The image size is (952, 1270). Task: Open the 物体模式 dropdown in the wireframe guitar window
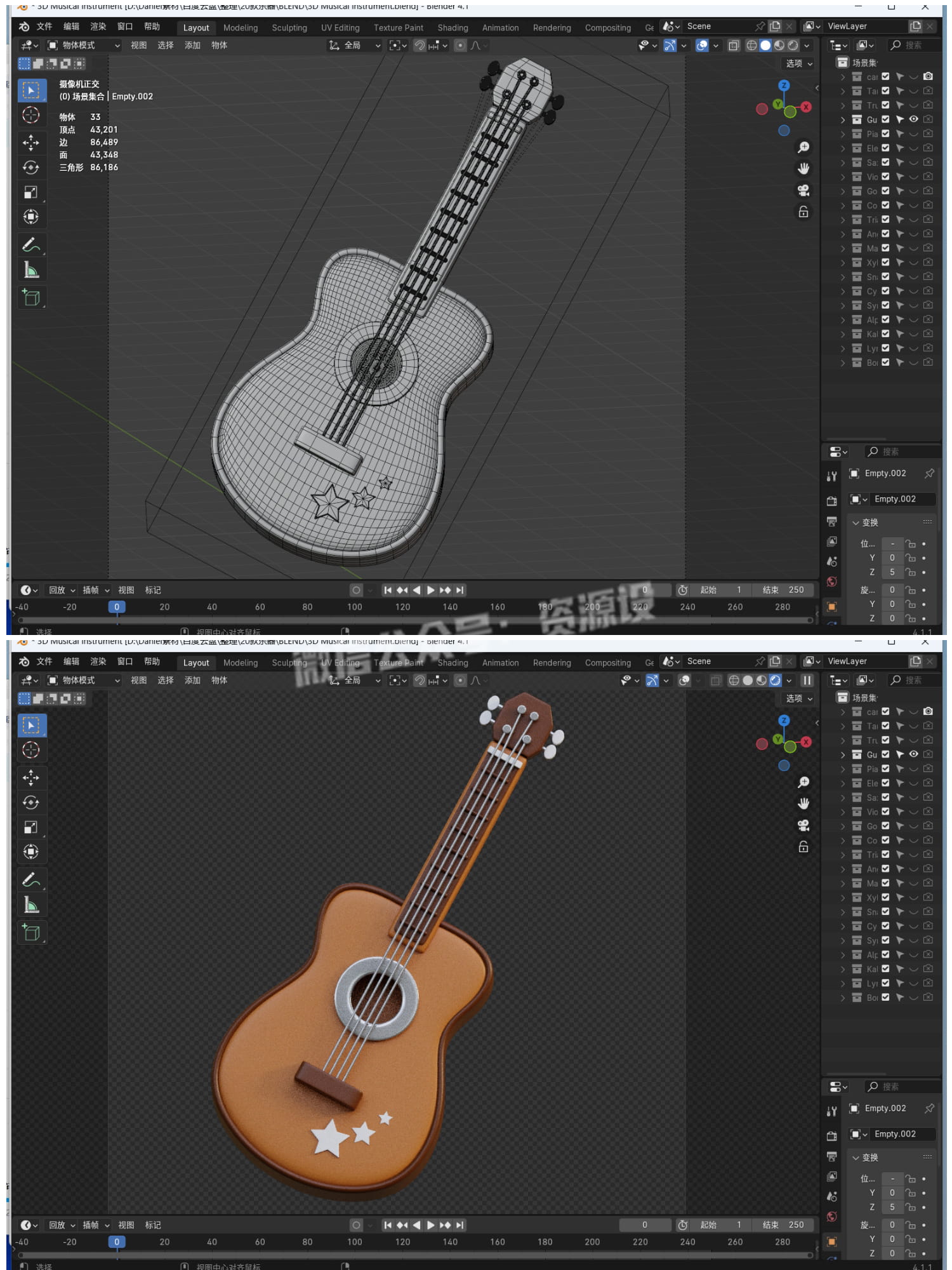click(x=84, y=45)
